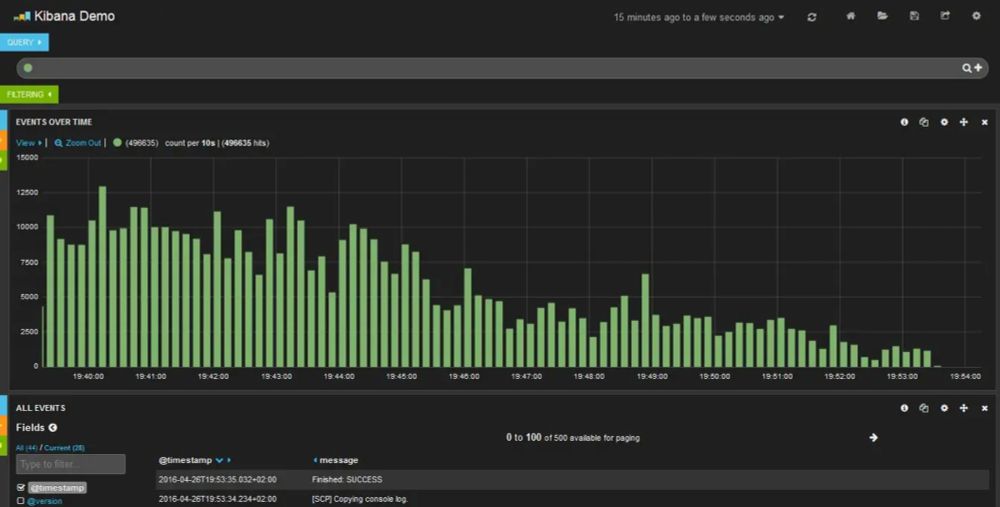Show All (44) fields

point(27,448)
